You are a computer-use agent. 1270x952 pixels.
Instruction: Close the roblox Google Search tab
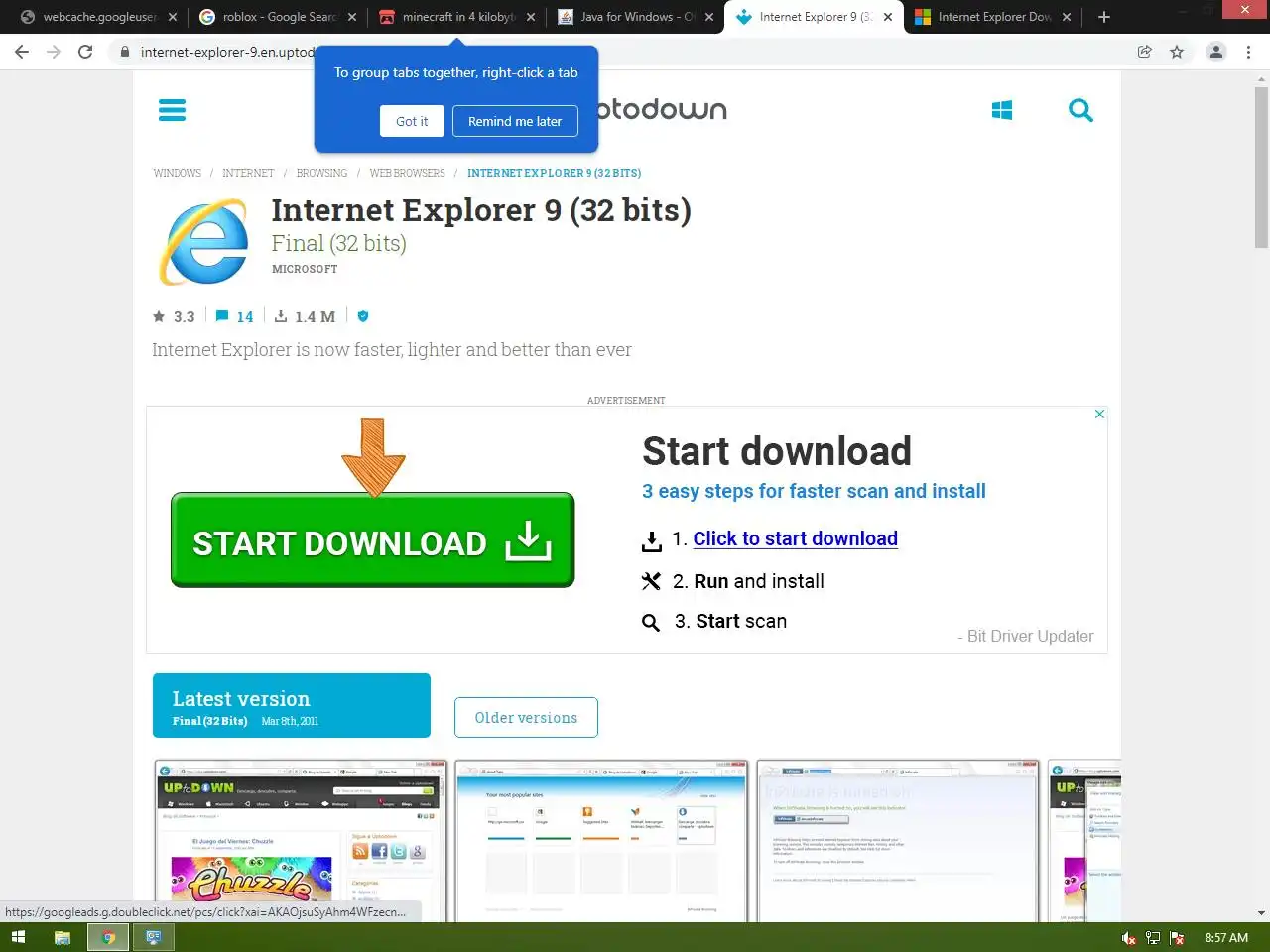click(351, 17)
